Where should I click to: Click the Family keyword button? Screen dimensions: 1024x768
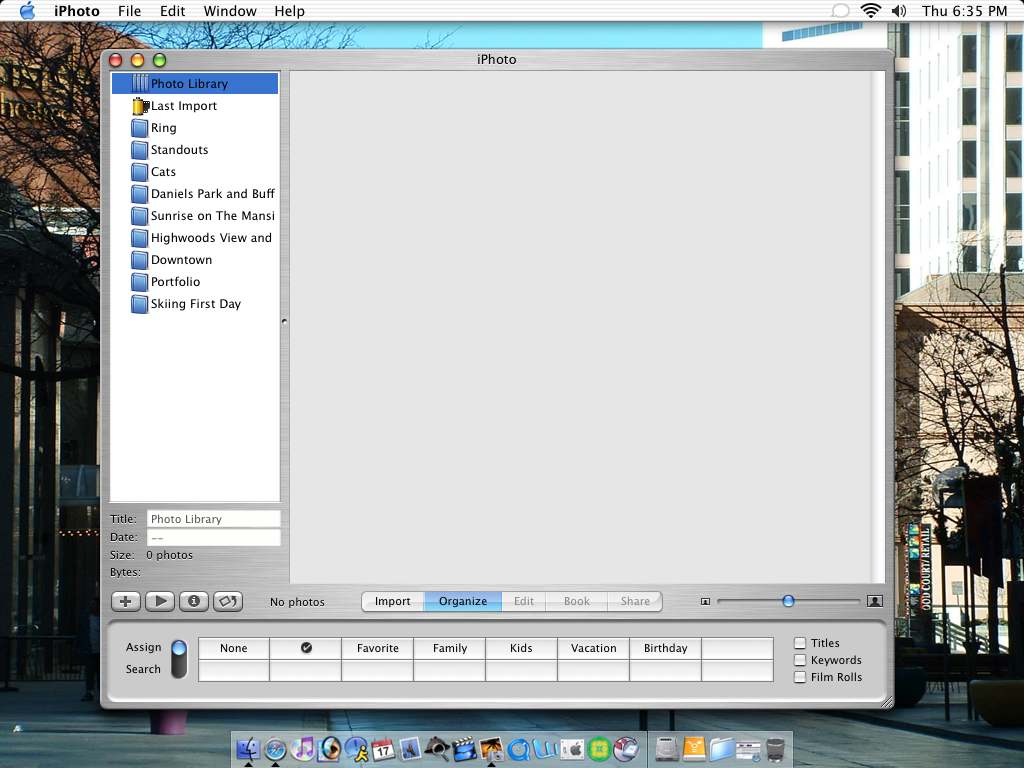(450, 648)
